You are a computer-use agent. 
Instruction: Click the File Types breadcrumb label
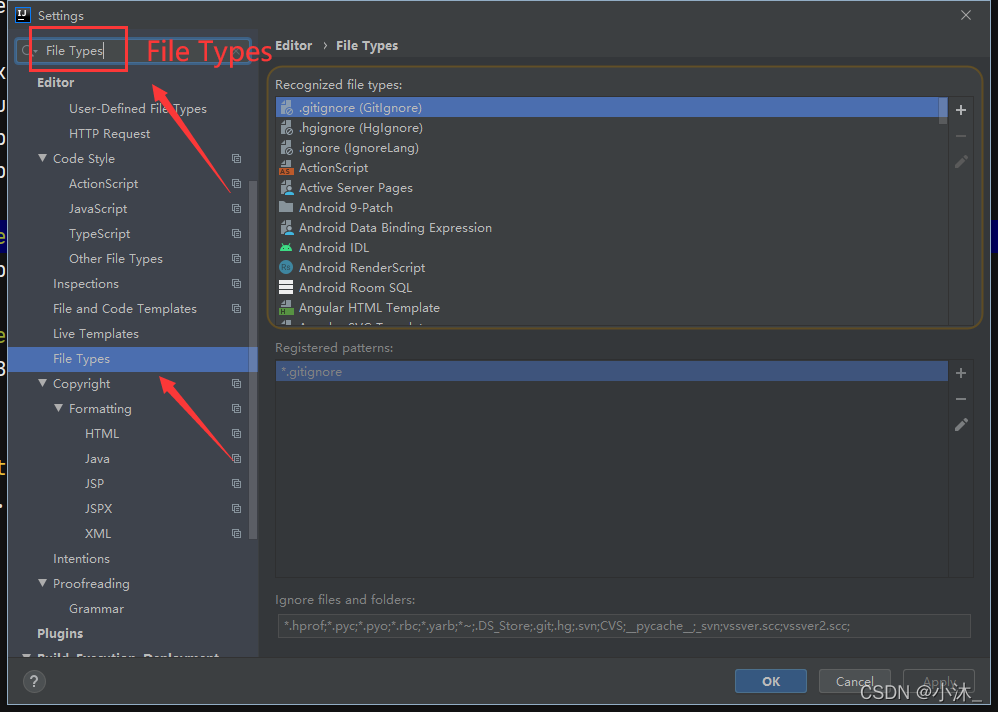pos(367,46)
